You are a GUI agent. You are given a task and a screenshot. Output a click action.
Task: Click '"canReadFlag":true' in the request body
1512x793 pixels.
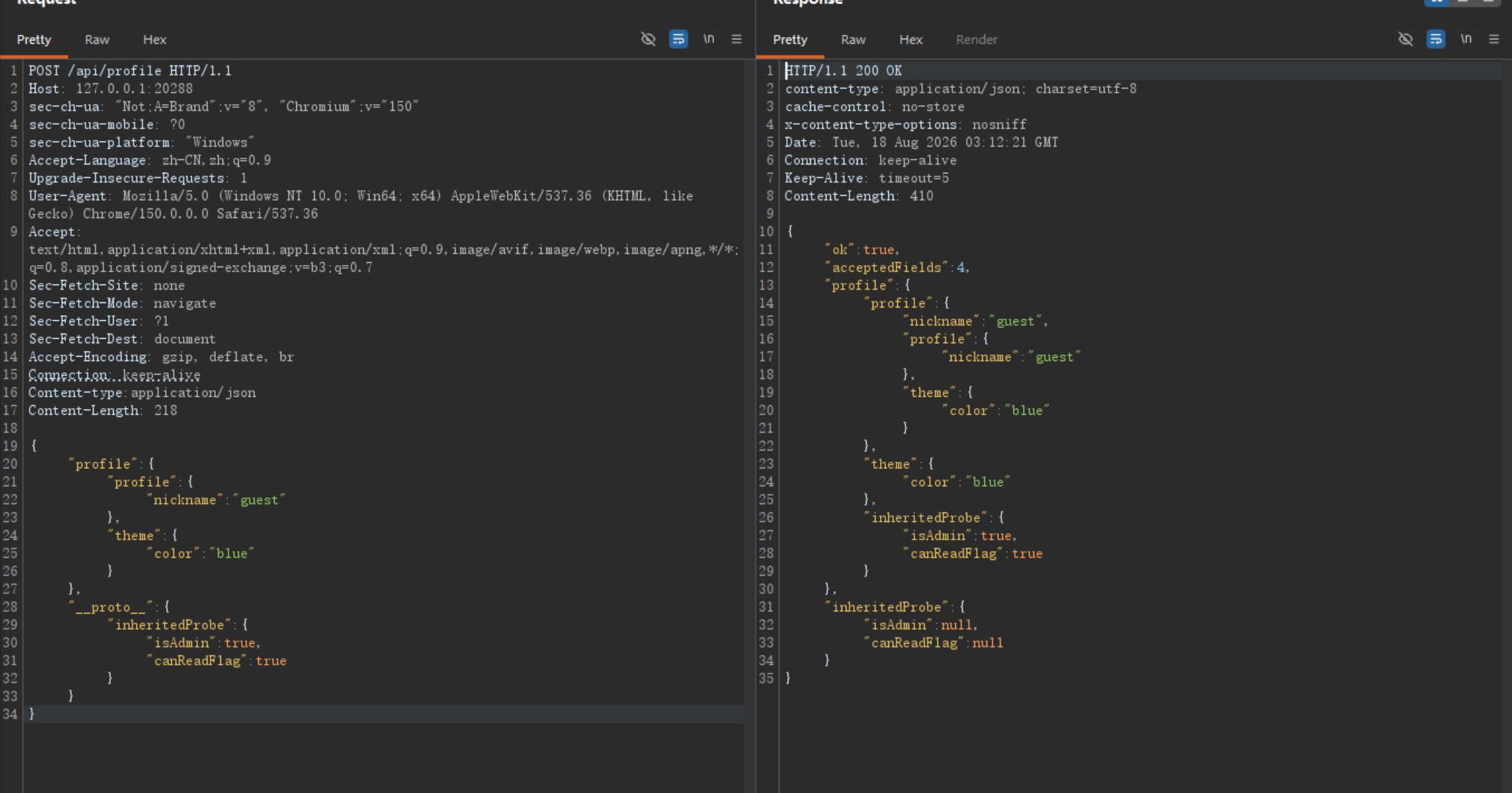pyautogui.click(x=217, y=660)
